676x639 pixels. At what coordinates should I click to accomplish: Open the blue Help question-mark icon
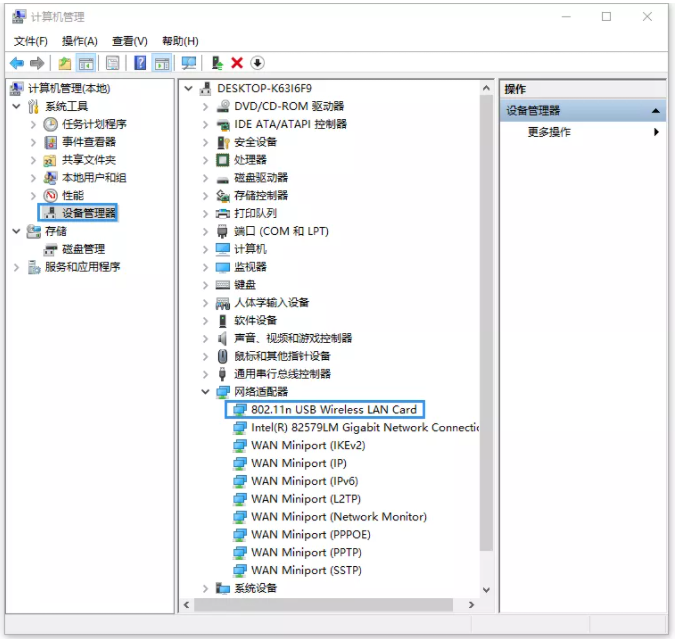(140, 63)
